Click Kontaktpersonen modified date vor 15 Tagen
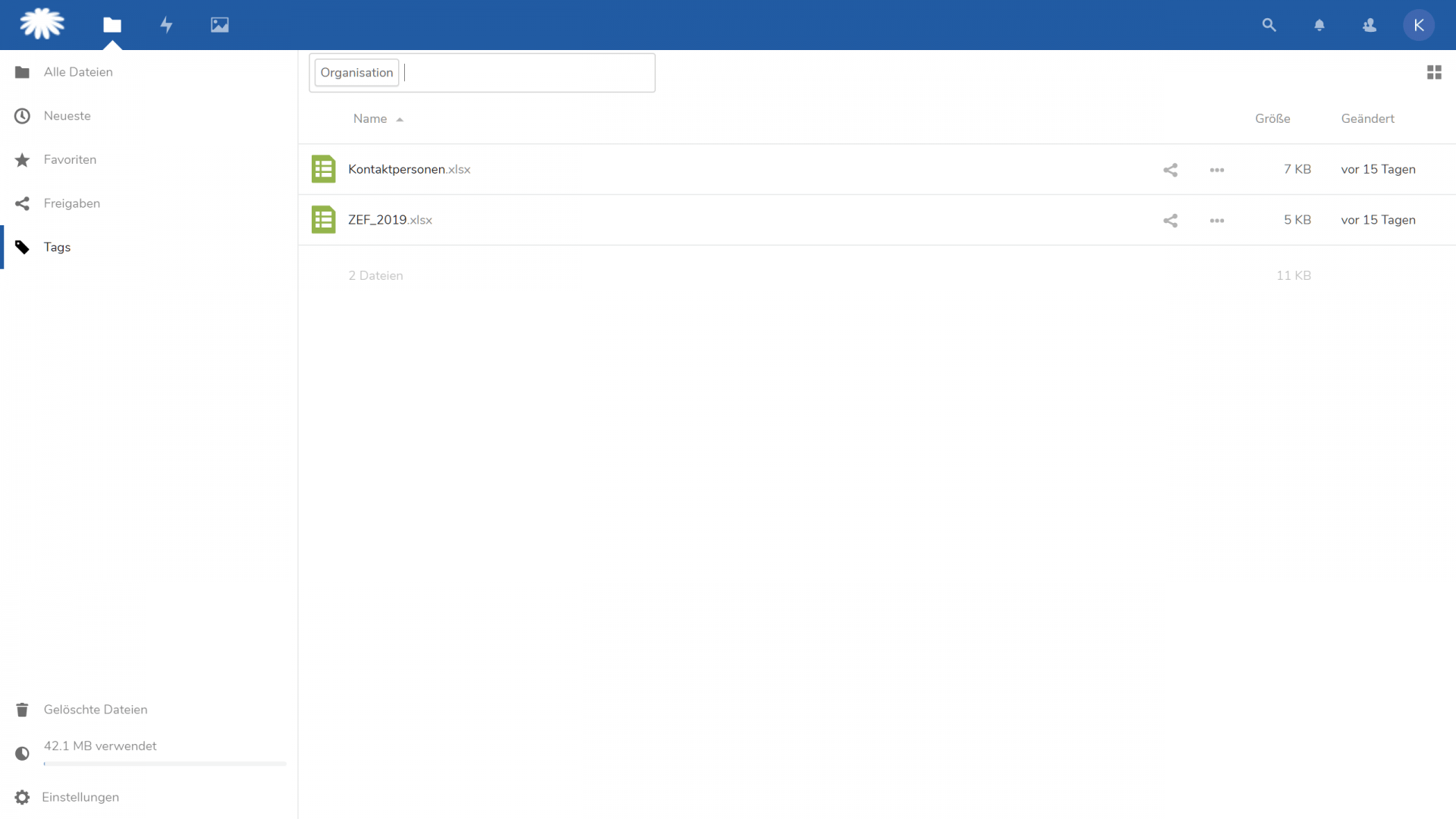This screenshot has width=1456, height=819. pyautogui.click(x=1378, y=169)
